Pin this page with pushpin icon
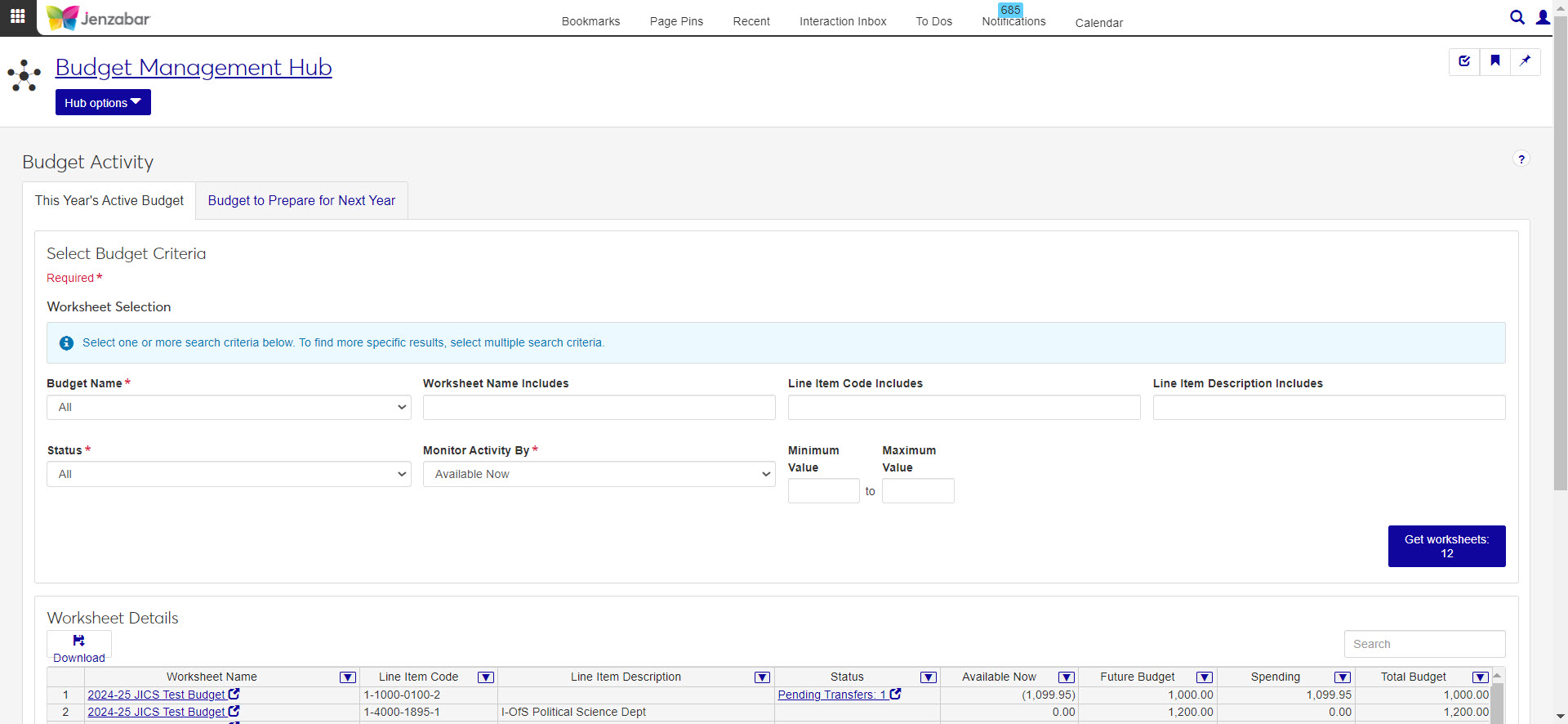The width and height of the screenshot is (1568, 724). [x=1525, y=61]
